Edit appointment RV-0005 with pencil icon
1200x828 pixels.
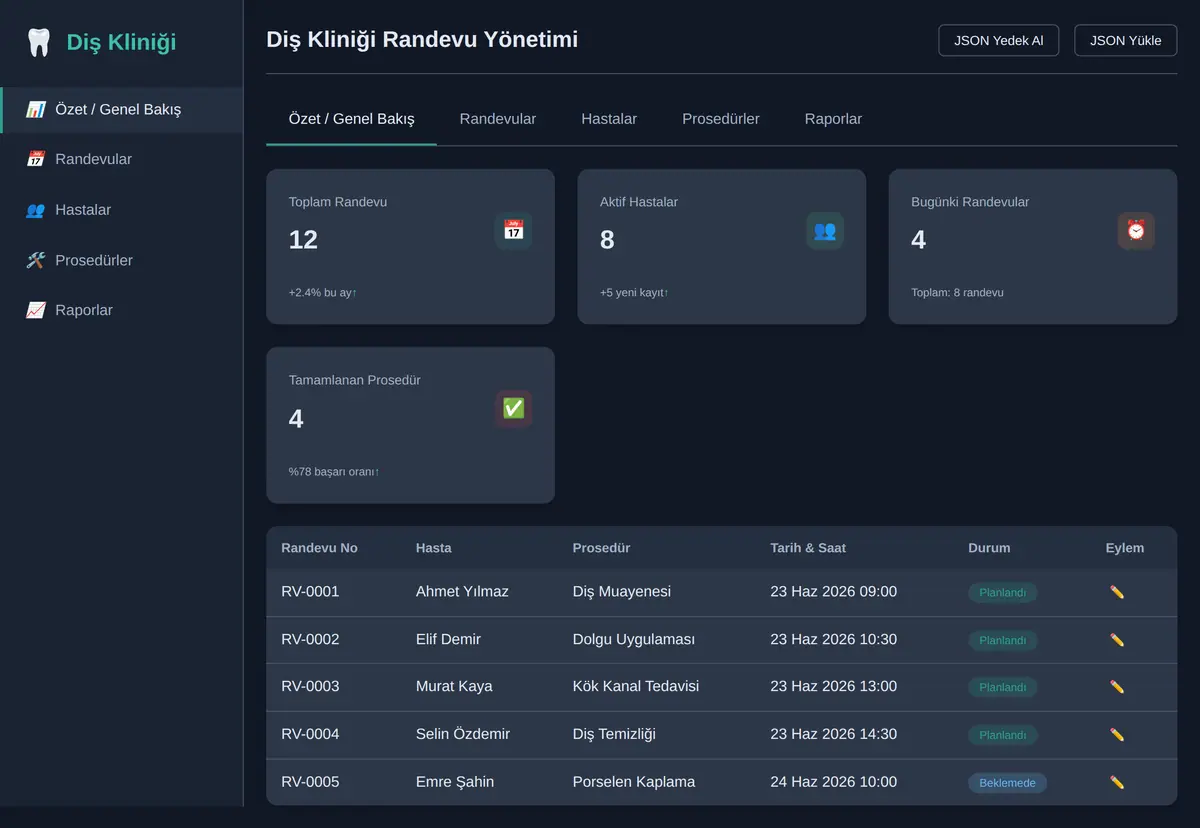click(x=1117, y=782)
